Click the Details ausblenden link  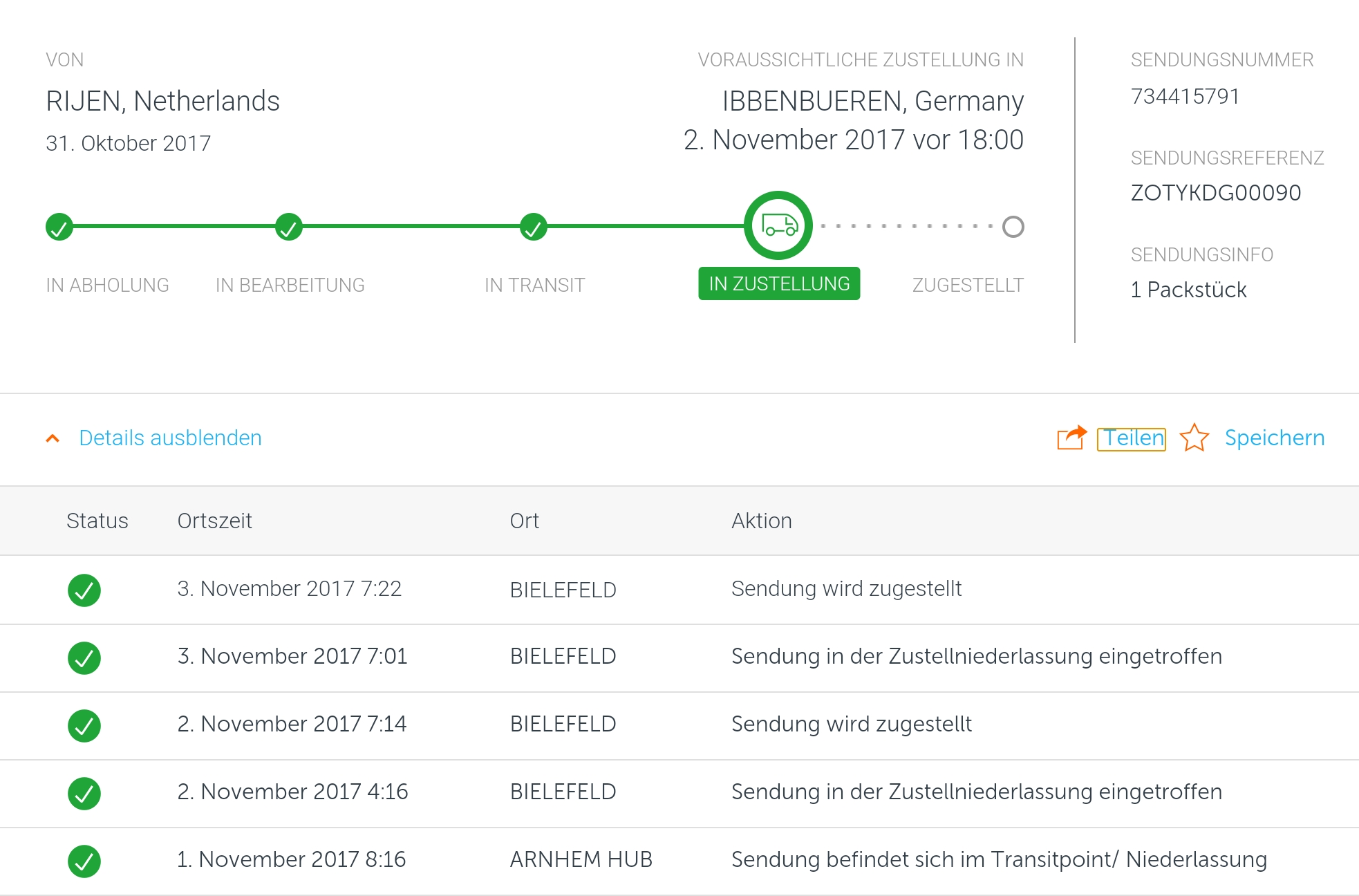point(170,438)
